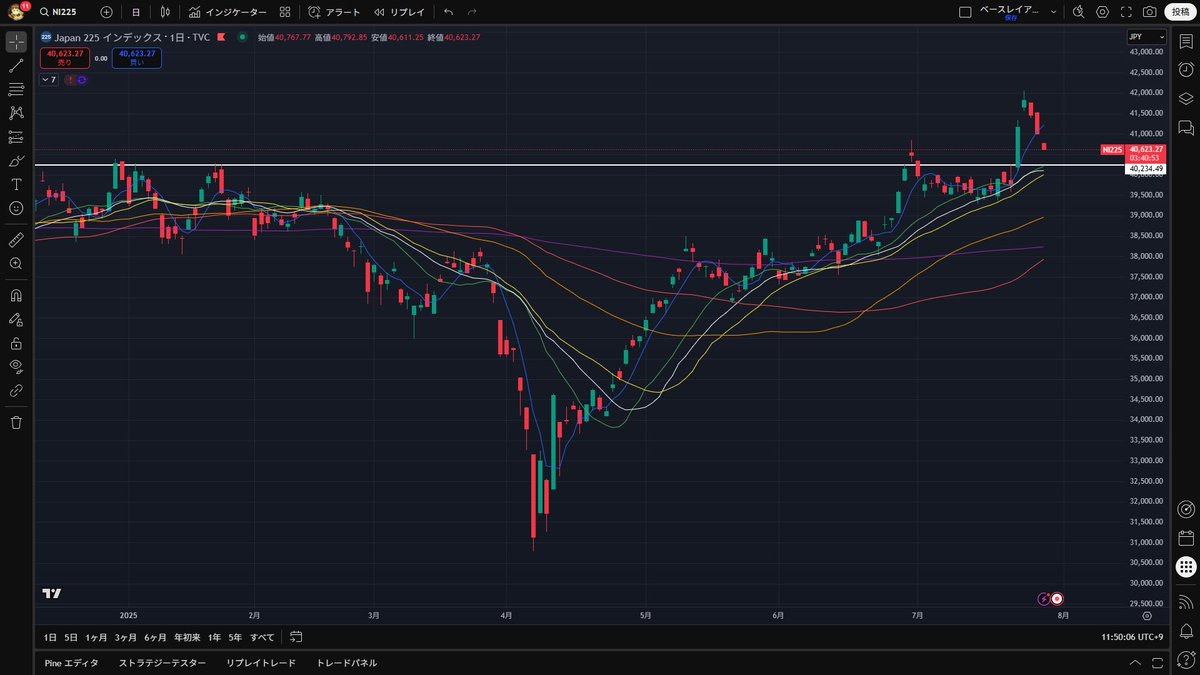Open chart settings hexagon gear icon

pyautogui.click(x=1103, y=12)
